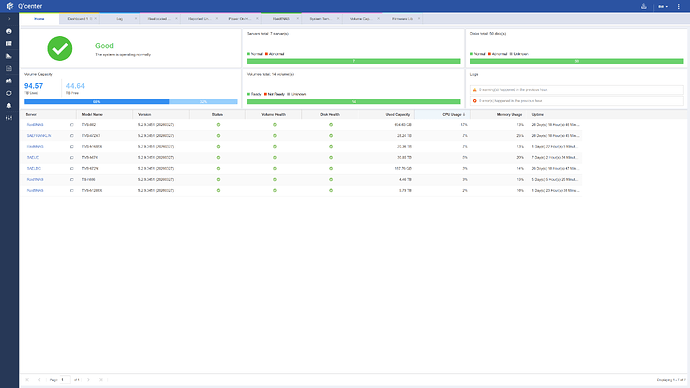Sort table by Used Capacity column header
This screenshot has width=690, height=388.
coord(386,114)
